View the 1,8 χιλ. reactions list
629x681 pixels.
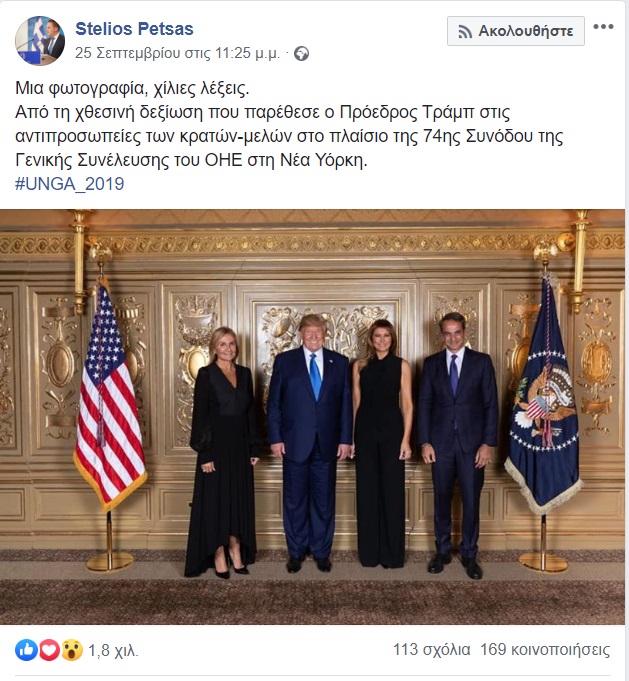[113, 650]
